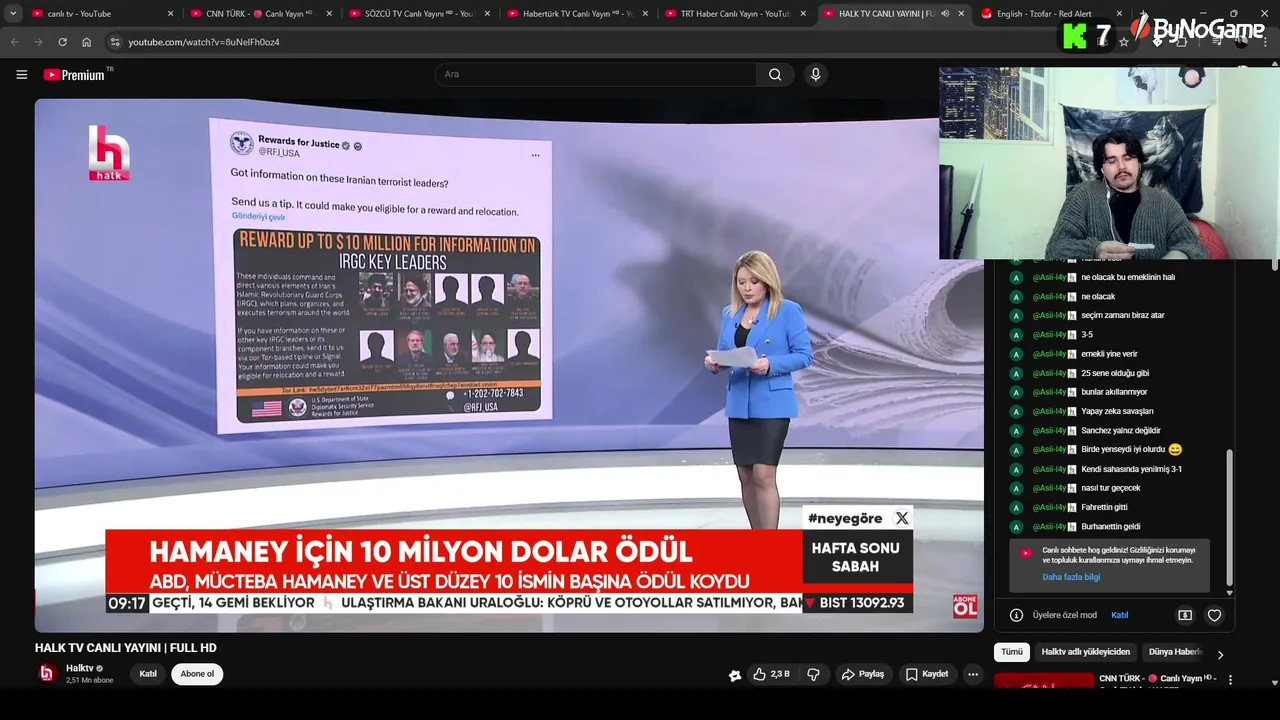
Task: Open CNN TÜRK suggested video thumbnail
Action: click(x=1044, y=681)
